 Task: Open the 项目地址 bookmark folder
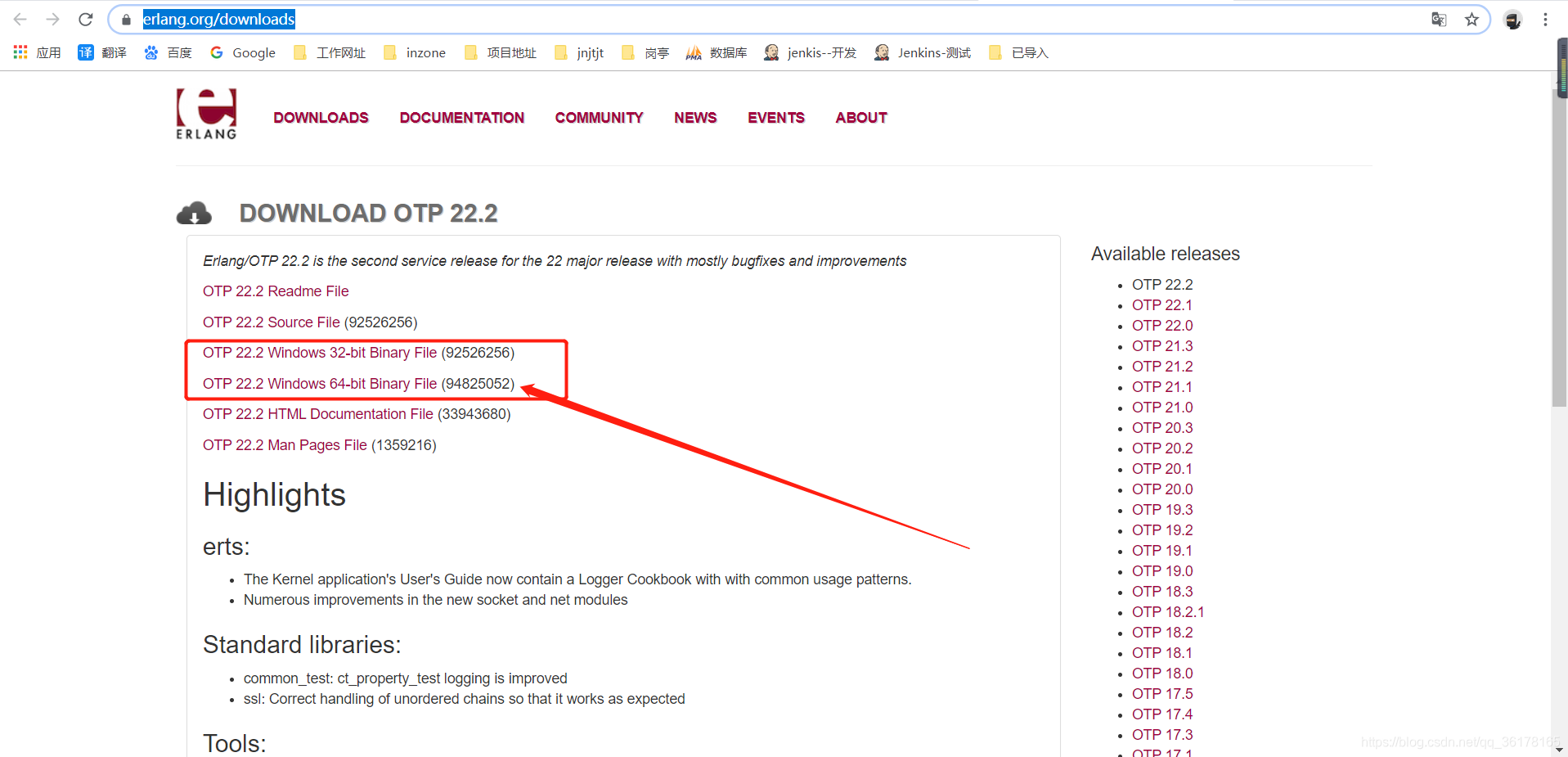tap(500, 52)
